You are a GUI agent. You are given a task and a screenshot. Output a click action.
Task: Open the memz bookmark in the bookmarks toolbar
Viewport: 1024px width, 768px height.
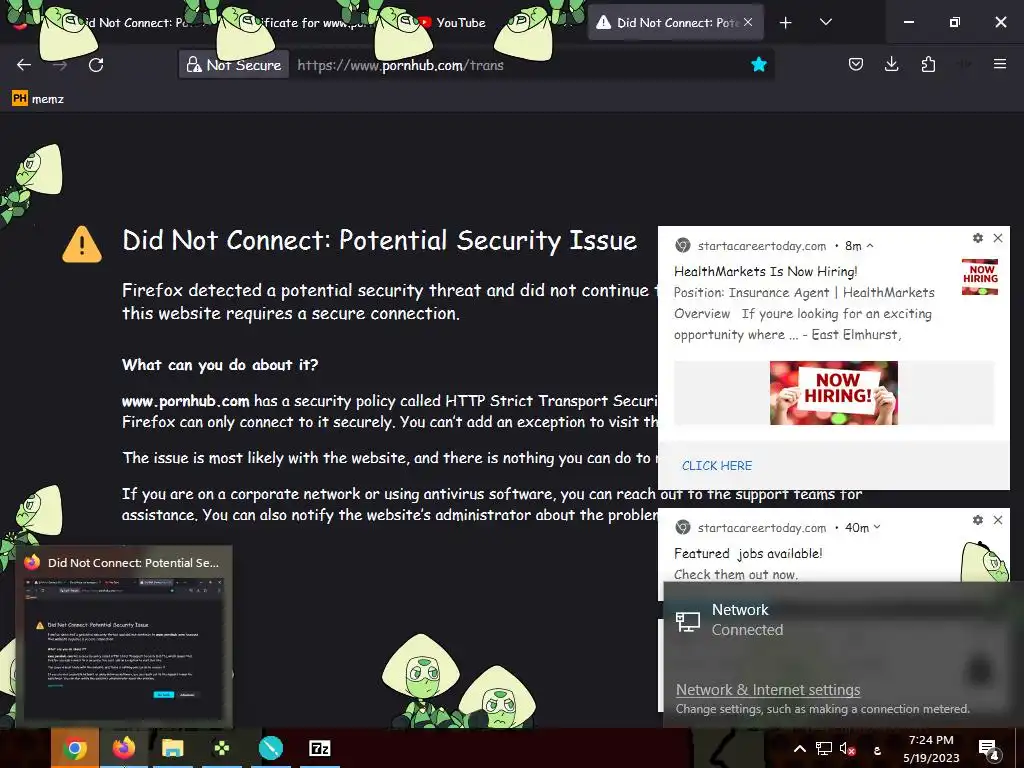pyautogui.click(x=38, y=99)
